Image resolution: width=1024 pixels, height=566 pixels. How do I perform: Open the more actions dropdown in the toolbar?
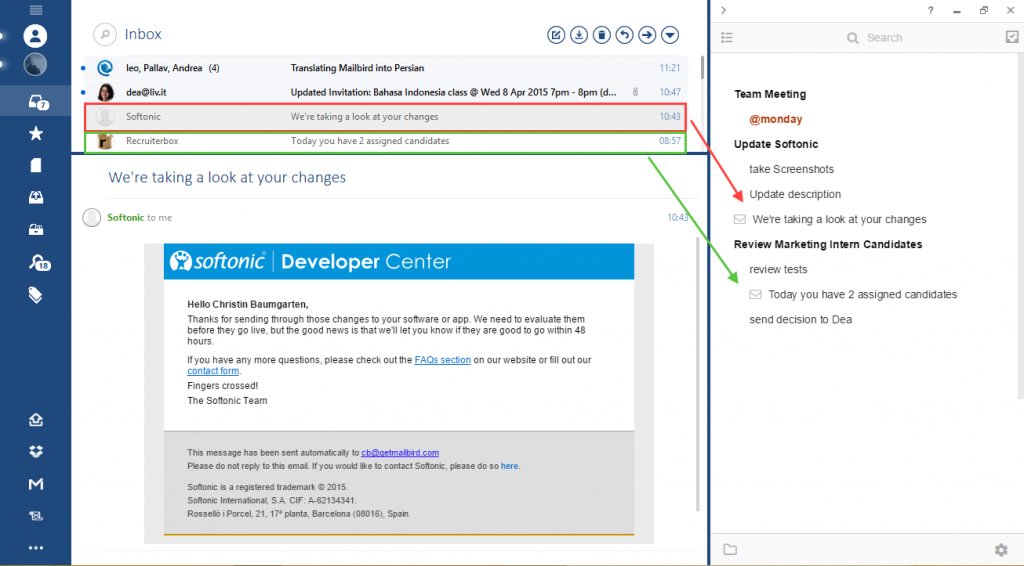coord(670,35)
